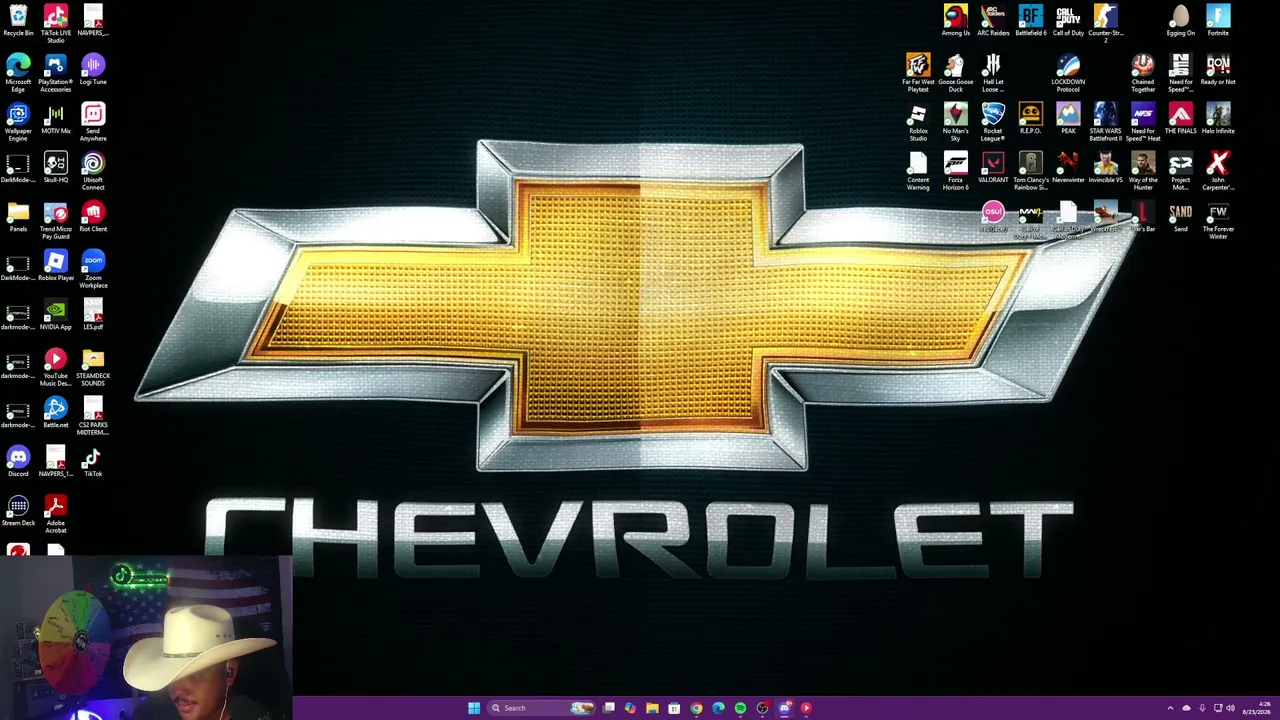Open Far Far West Playtest icon

(x=918, y=73)
